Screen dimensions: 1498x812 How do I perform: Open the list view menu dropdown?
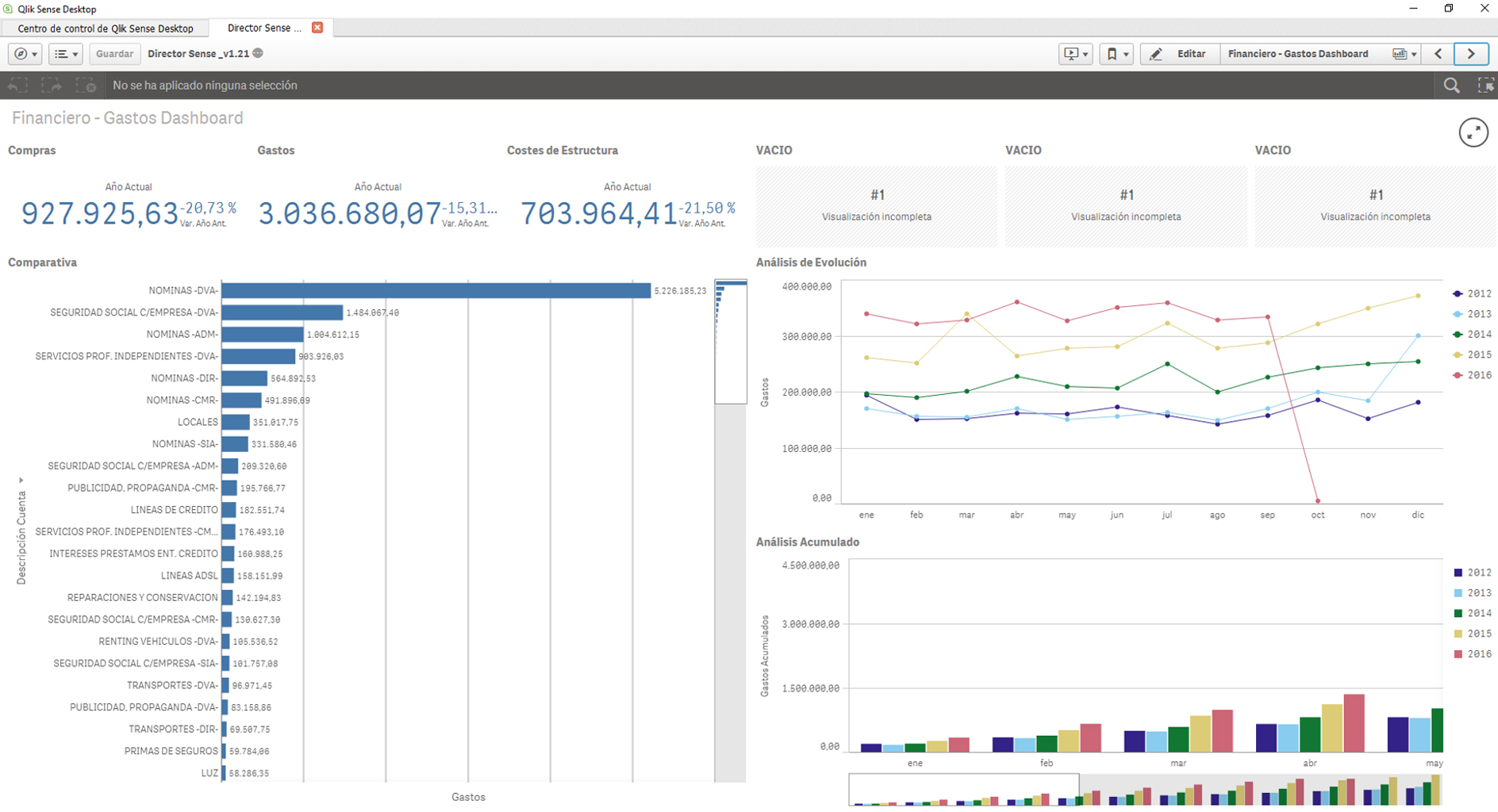click(66, 54)
